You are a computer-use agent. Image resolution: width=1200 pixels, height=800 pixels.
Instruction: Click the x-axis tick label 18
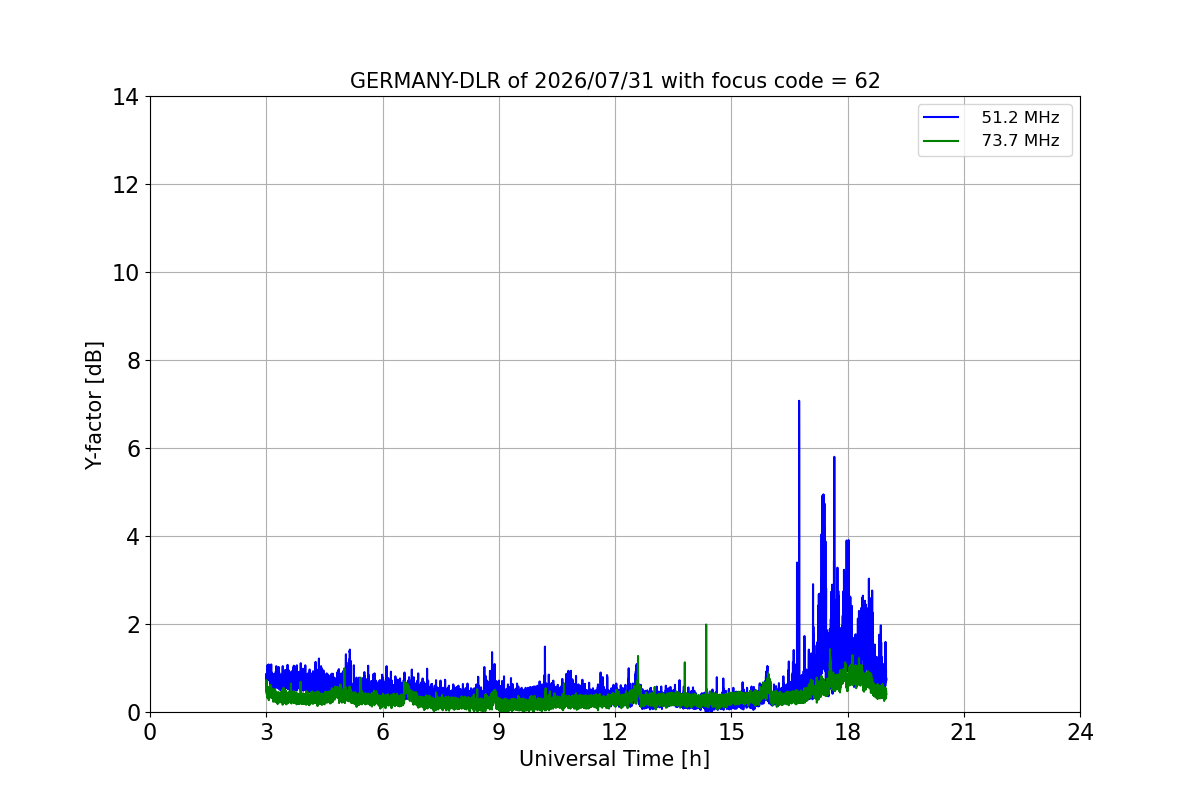[848, 732]
